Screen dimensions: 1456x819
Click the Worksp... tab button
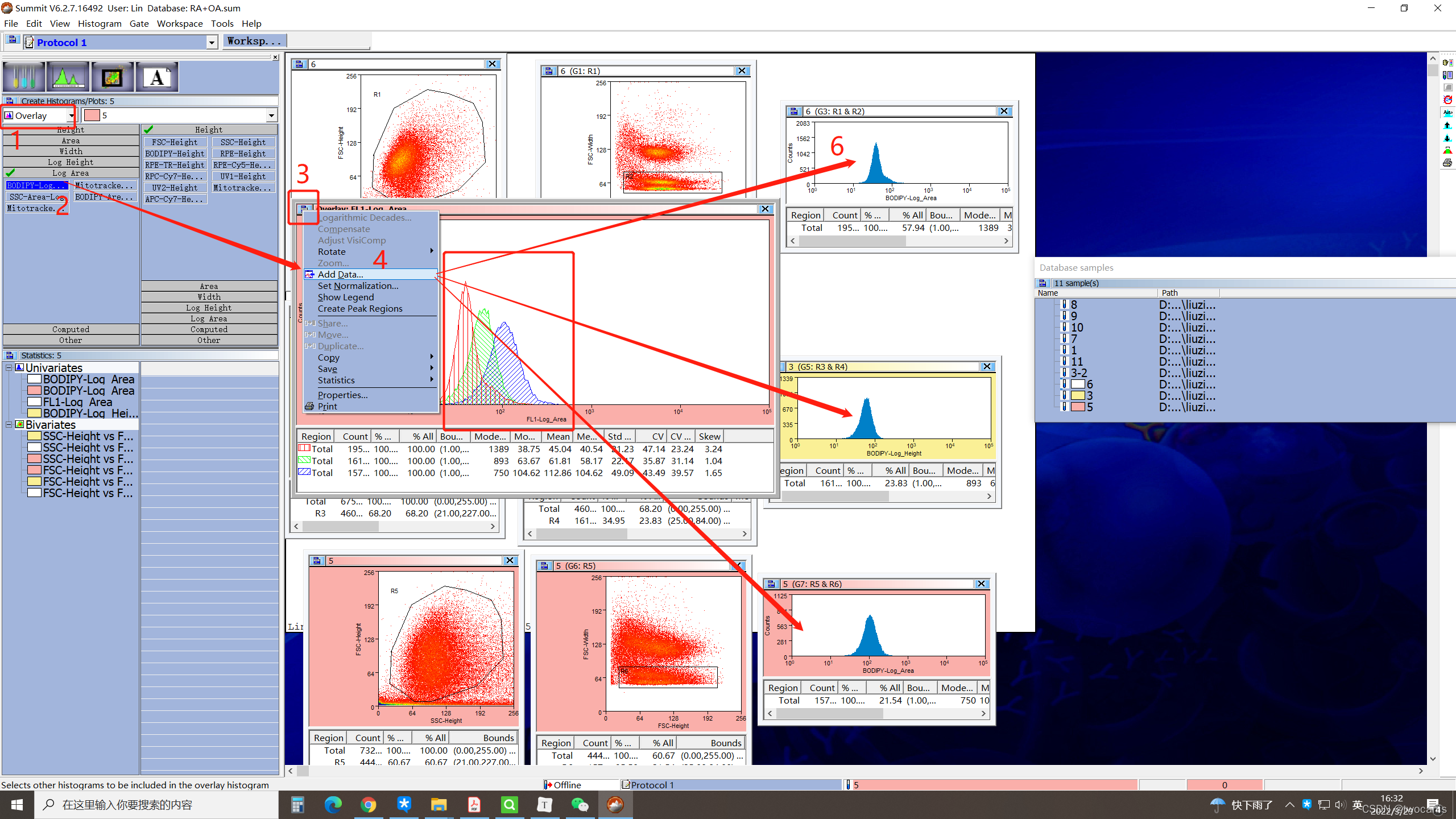click(x=254, y=41)
